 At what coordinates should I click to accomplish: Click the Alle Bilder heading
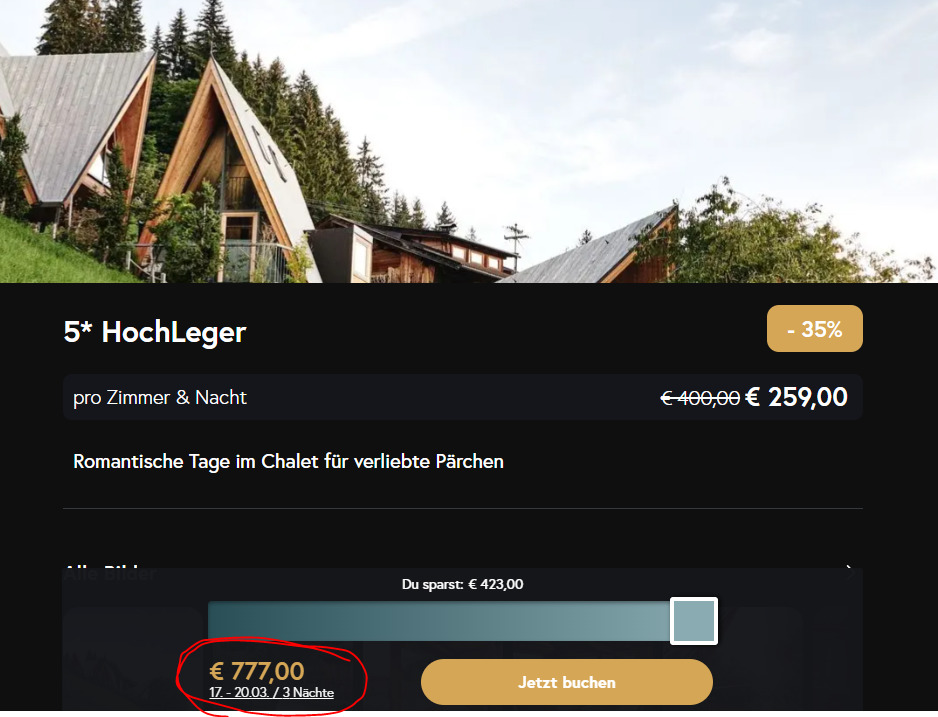coord(110,571)
